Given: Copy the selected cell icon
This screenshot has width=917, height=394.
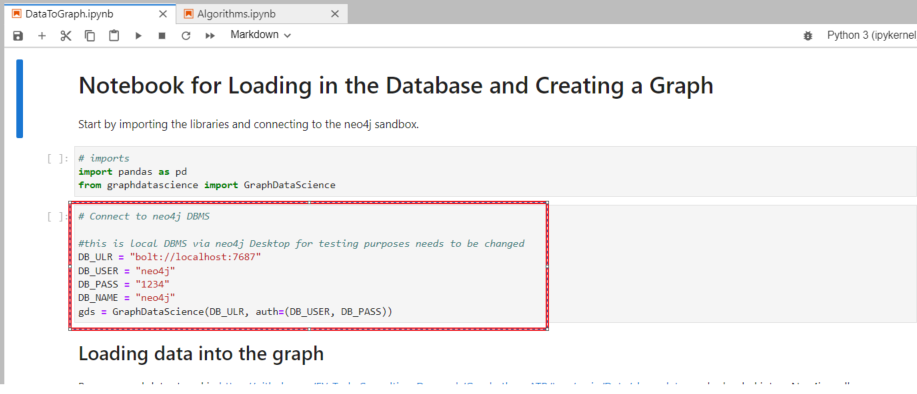Looking at the screenshot, I should coord(89,36).
